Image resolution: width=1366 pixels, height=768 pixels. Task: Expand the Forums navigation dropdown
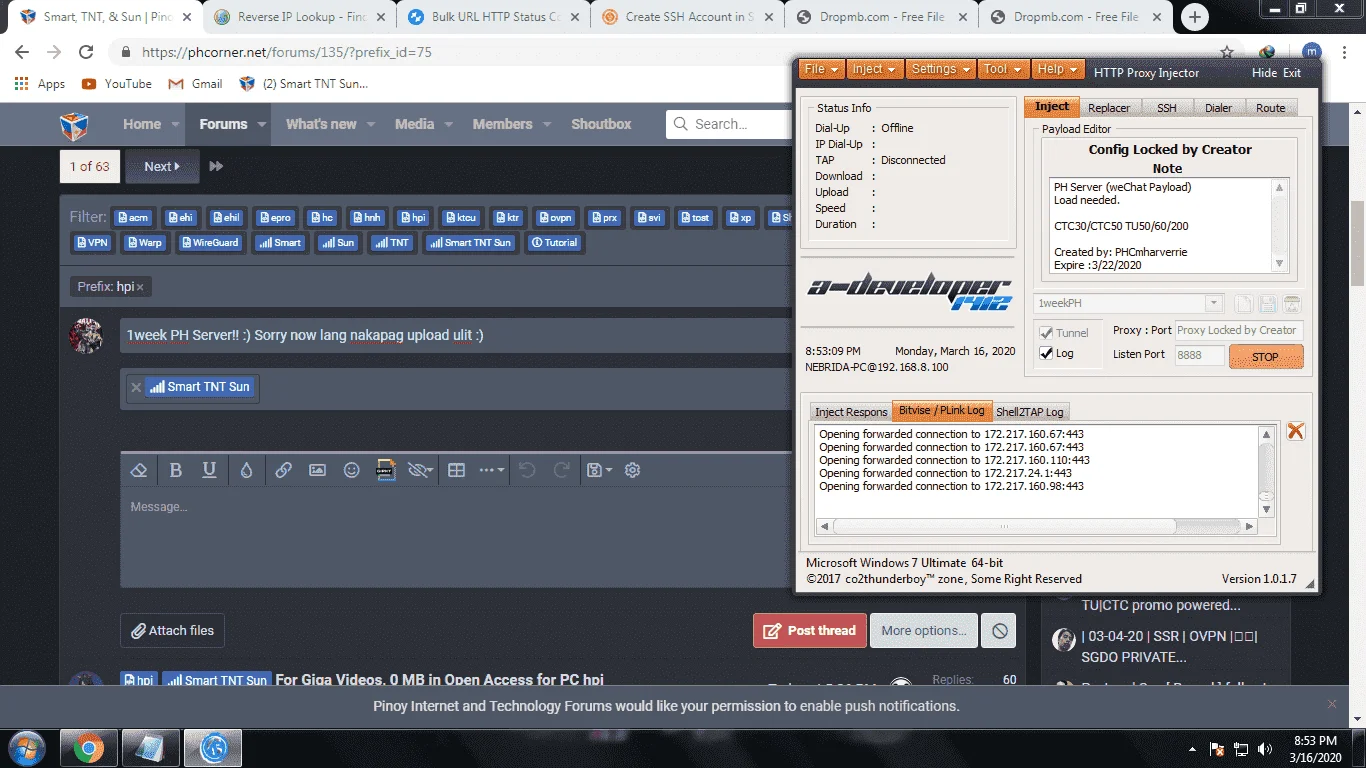point(262,125)
